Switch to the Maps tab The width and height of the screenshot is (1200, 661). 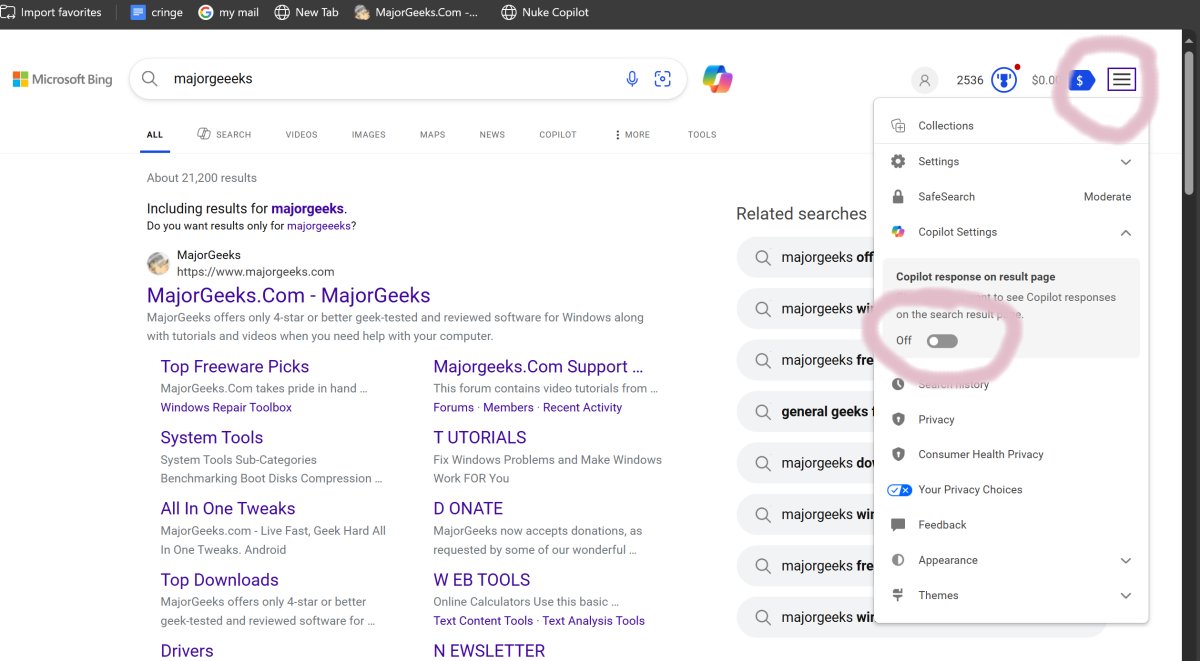click(x=432, y=135)
